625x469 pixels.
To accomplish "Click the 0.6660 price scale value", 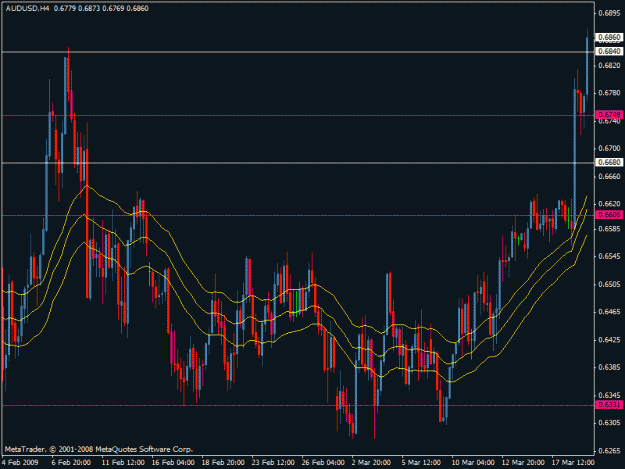I will pos(610,176).
